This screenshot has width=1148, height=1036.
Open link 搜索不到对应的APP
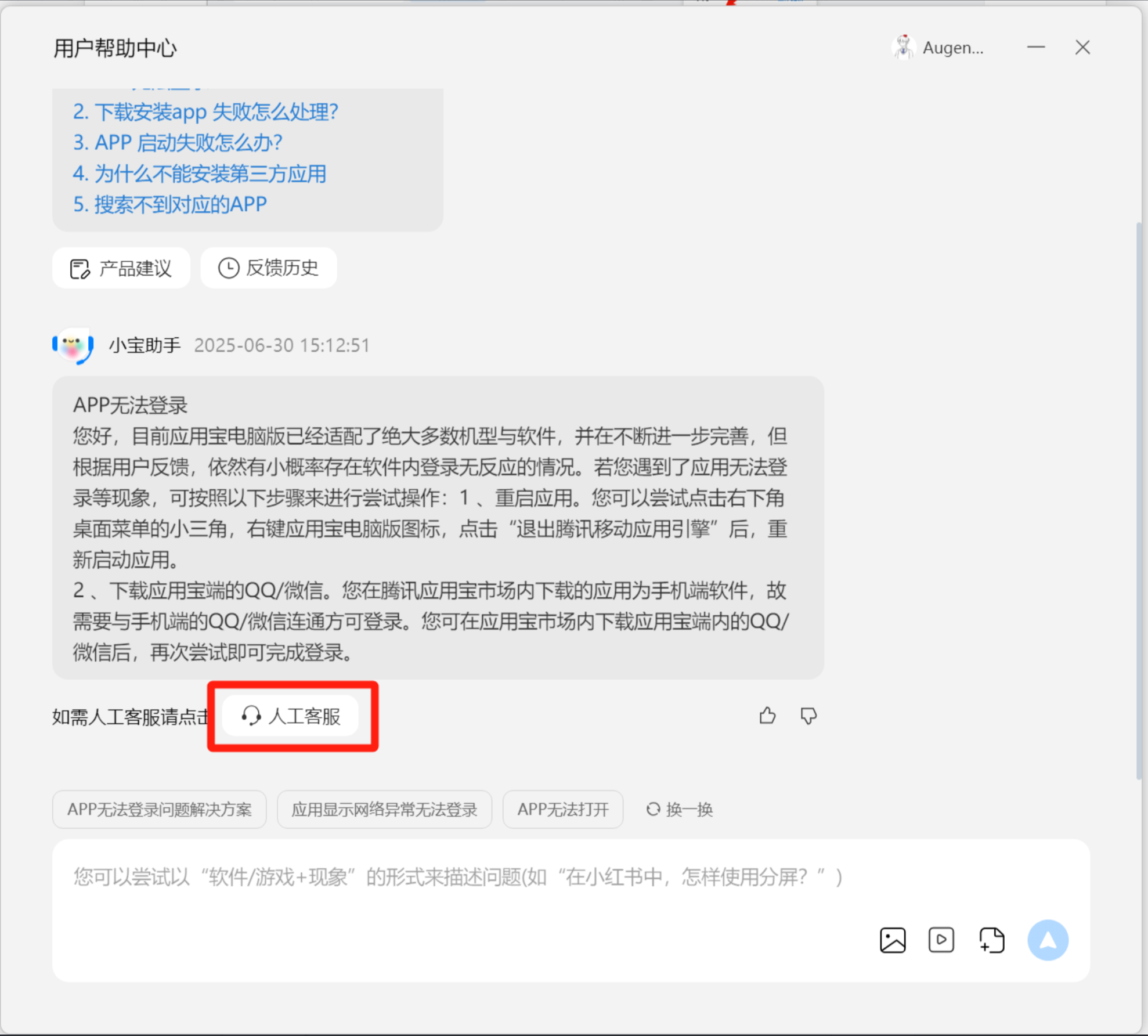169,204
